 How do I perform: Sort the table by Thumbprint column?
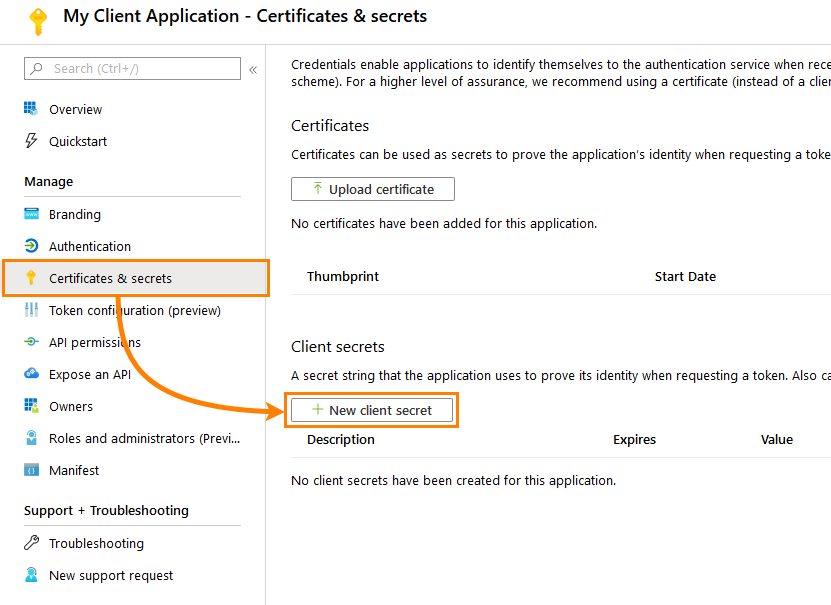point(343,276)
